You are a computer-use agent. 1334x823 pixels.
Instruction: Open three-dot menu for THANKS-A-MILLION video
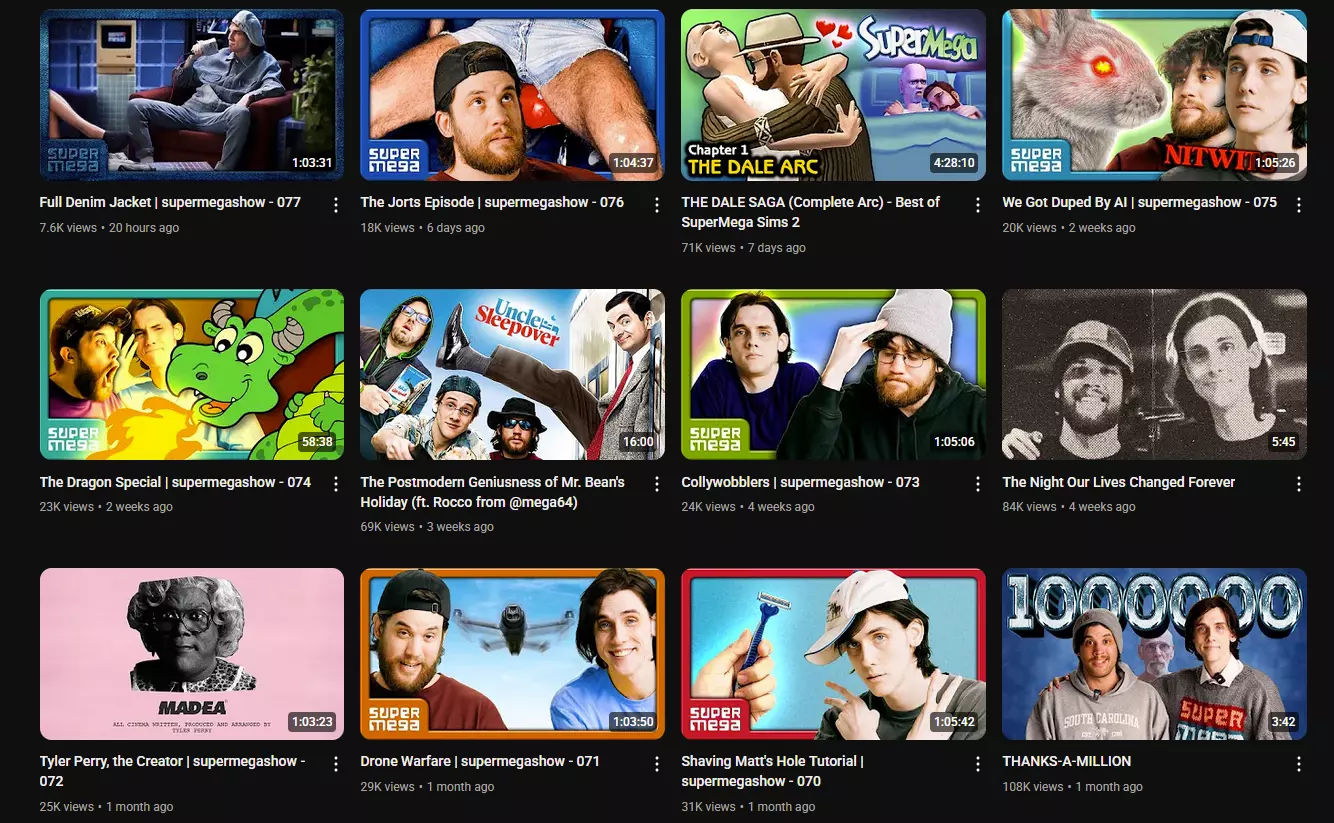coord(1299,764)
